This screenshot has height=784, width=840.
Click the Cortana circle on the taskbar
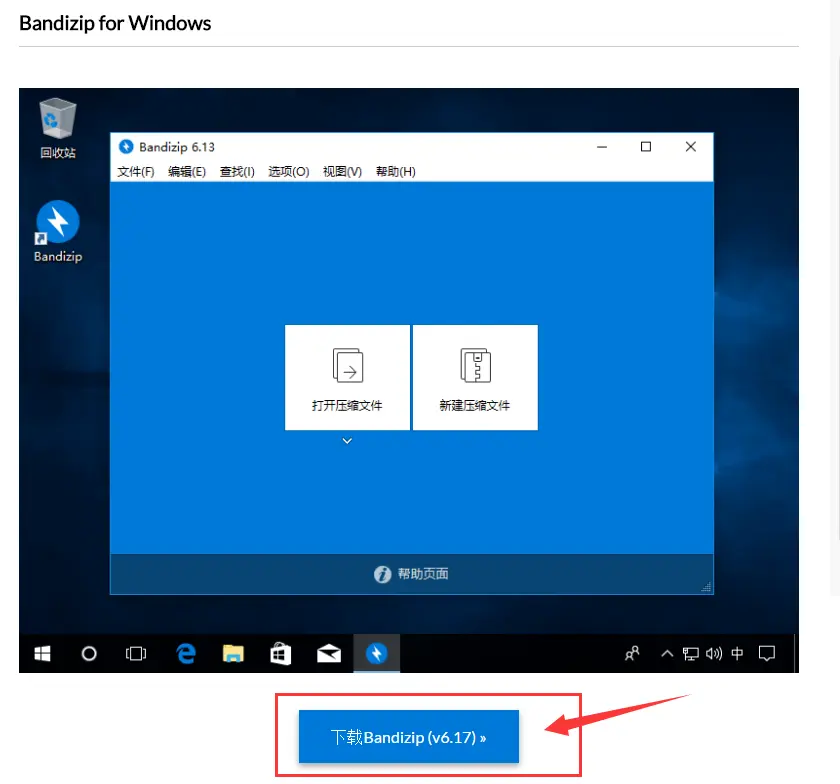point(89,654)
